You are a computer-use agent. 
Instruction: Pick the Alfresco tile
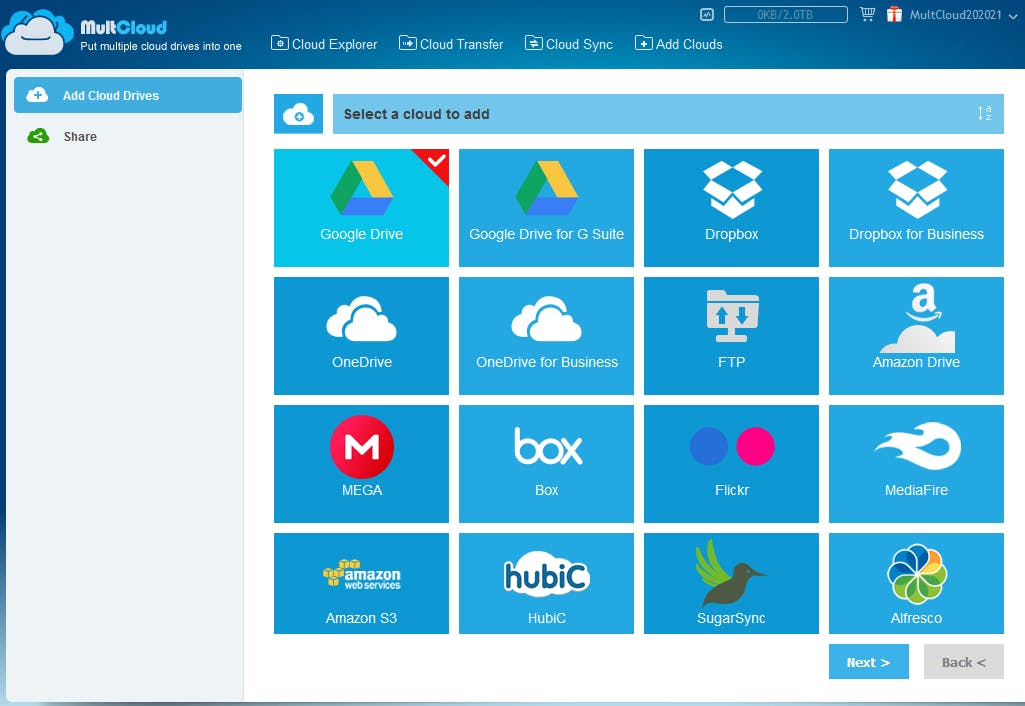[x=916, y=583]
